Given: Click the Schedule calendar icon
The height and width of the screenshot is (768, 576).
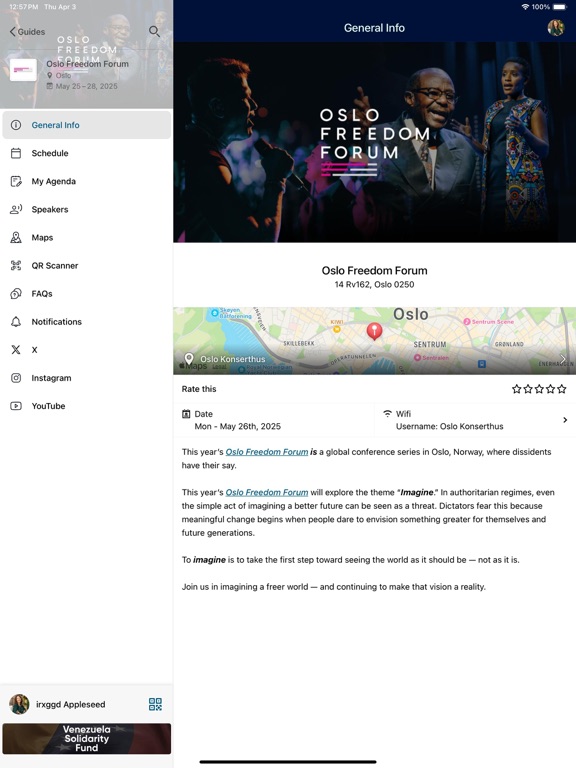Looking at the screenshot, I should (x=16, y=153).
